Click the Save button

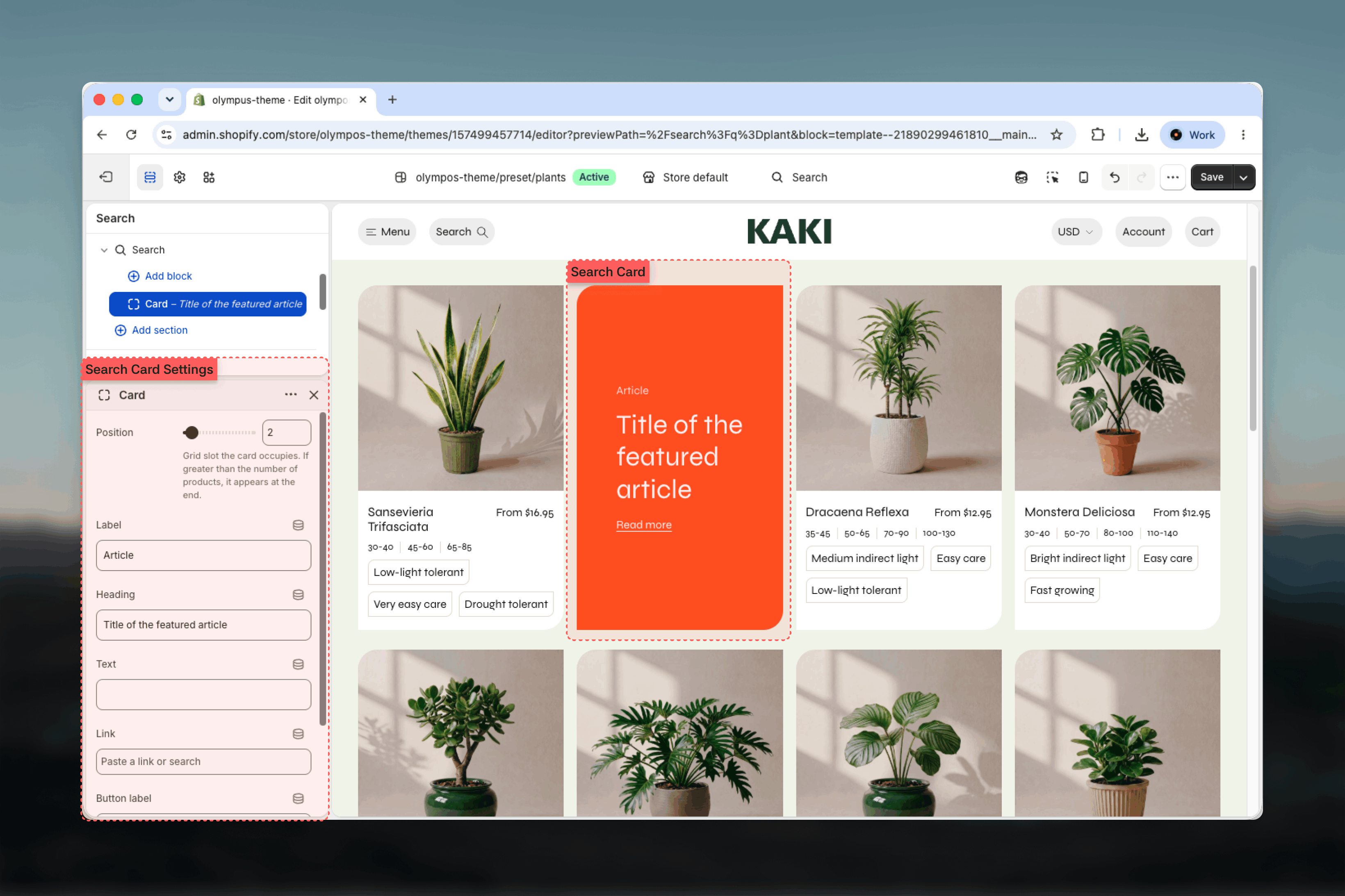click(x=1211, y=177)
